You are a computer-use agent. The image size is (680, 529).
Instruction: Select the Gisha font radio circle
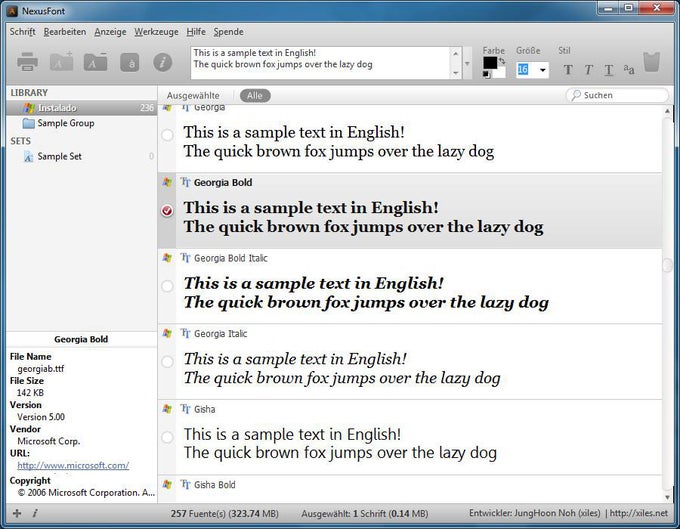pyautogui.click(x=167, y=437)
